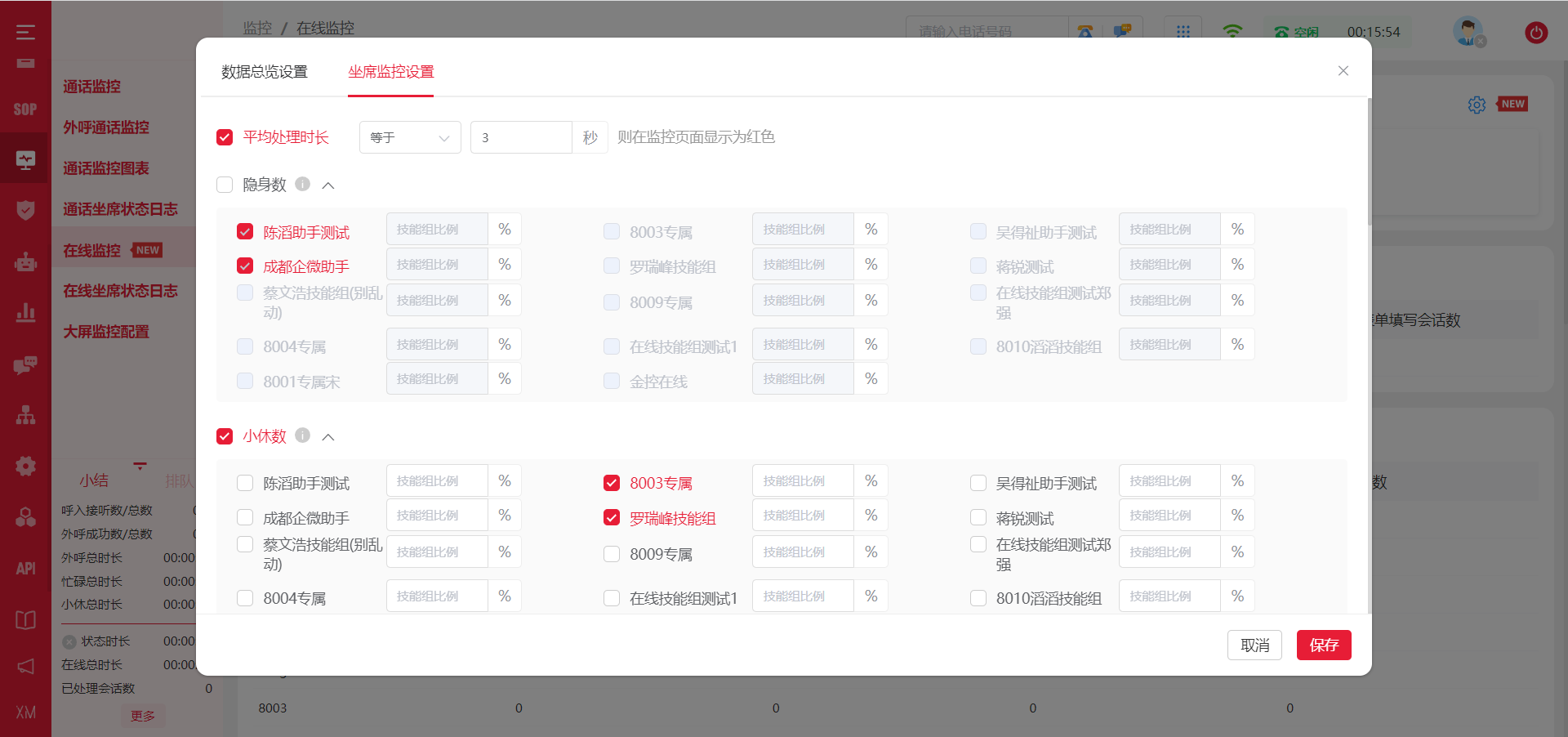This screenshot has width=1568, height=737.
Task: Click info icon next to 隐身数
Action: click(302, 184)
